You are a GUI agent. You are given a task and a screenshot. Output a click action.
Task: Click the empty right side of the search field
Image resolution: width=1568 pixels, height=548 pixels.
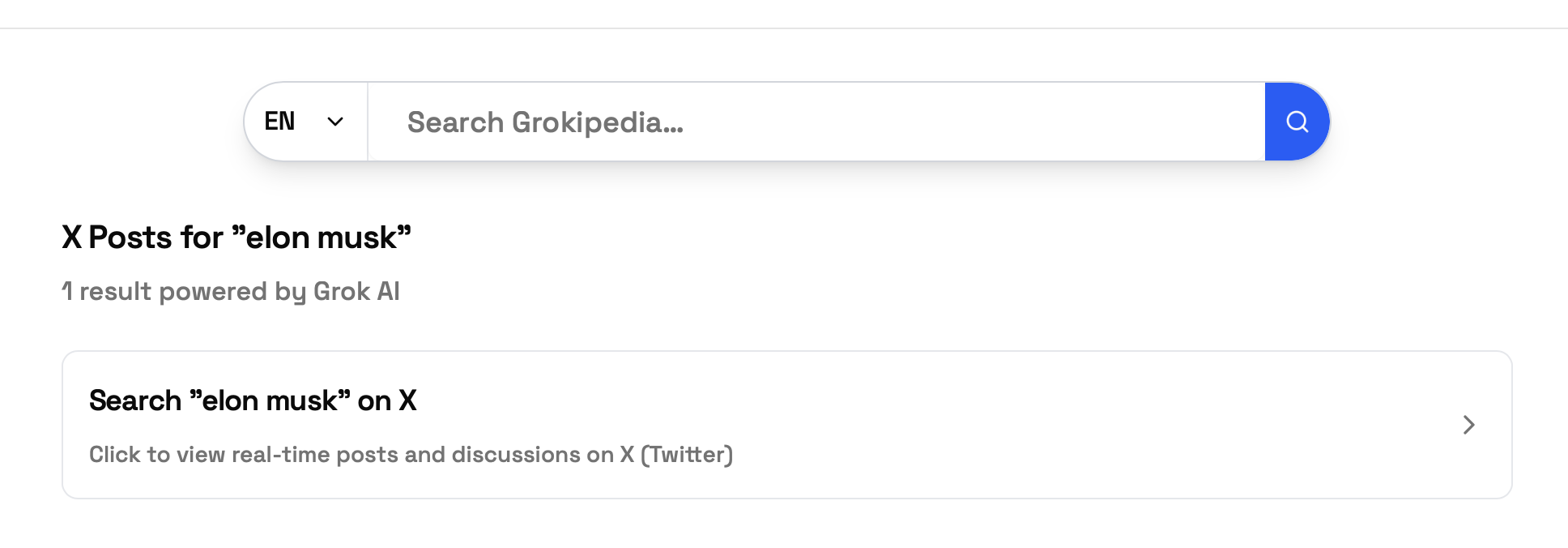pyautogui.click(x=1093, y=122)
